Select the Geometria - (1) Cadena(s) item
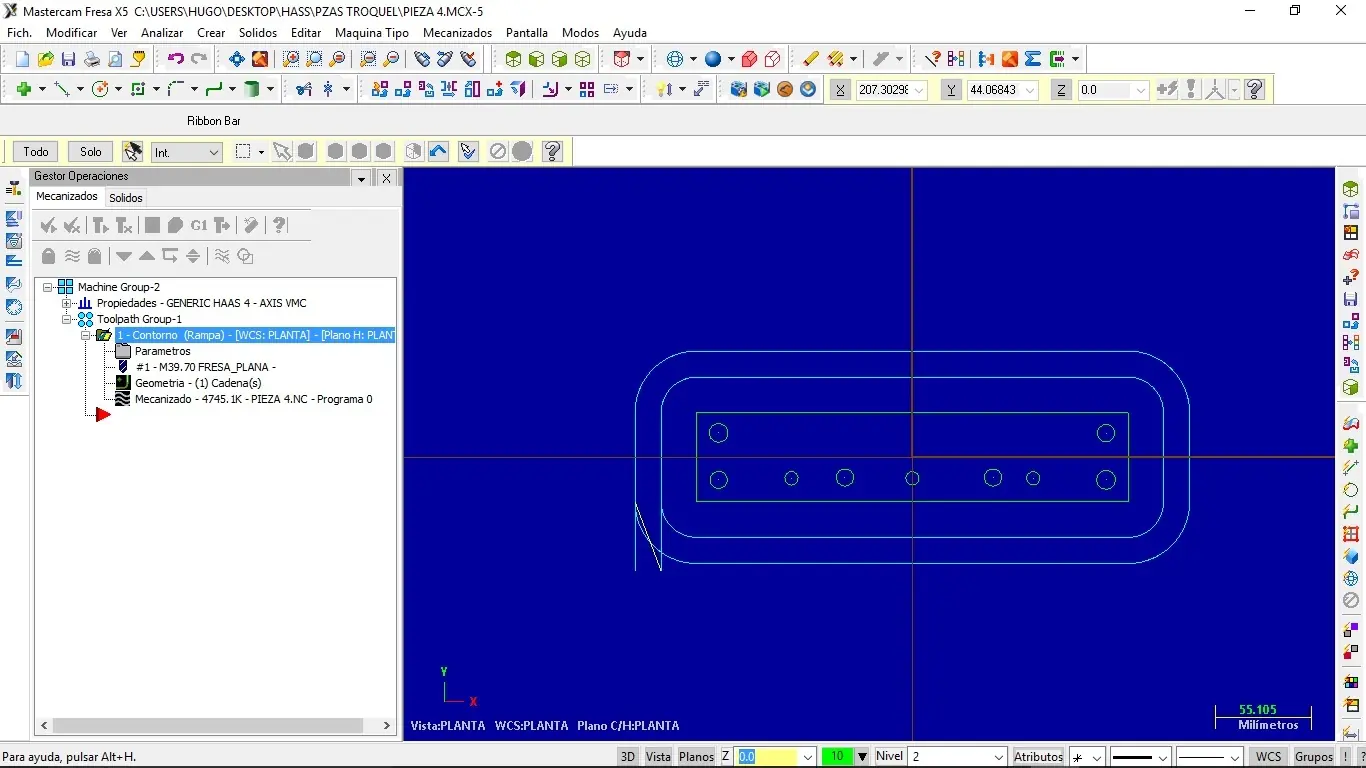This screenshot has height=768, width=1366. [x=198, y=383]
